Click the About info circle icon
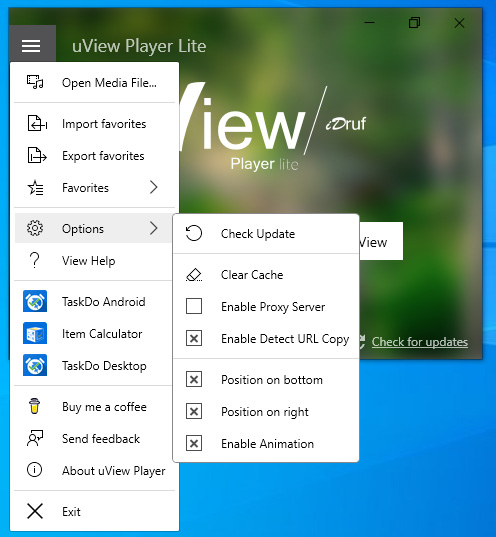 point(35,470)
